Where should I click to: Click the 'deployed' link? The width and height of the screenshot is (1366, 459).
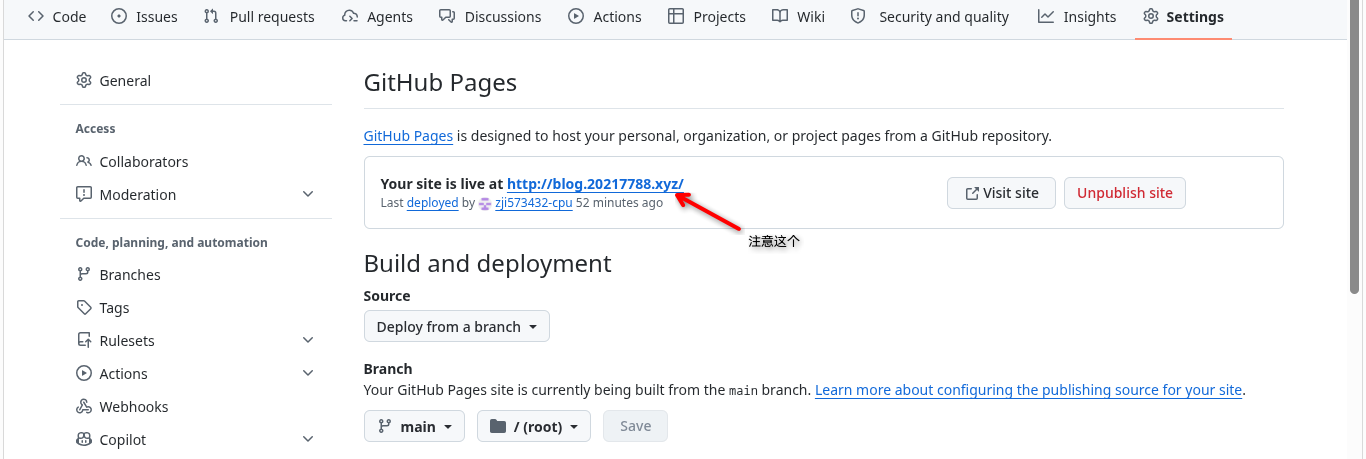[432, 202]
